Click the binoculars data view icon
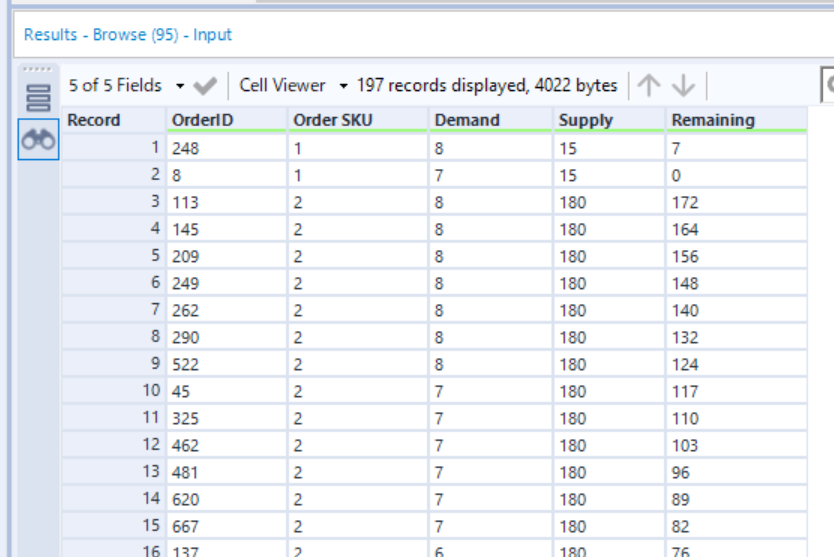Image resolution: width=834 pixels, height=557 pixels. (x=38, y=139)
